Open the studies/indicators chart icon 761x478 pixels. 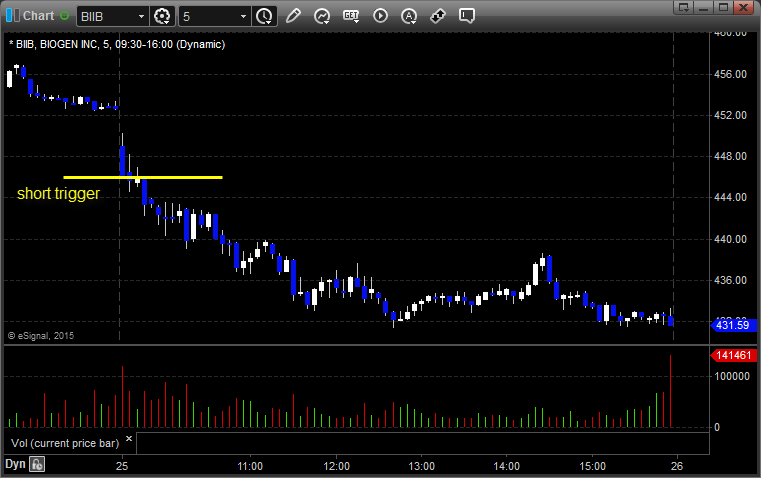pyautogui.click(x=322, y=16)
